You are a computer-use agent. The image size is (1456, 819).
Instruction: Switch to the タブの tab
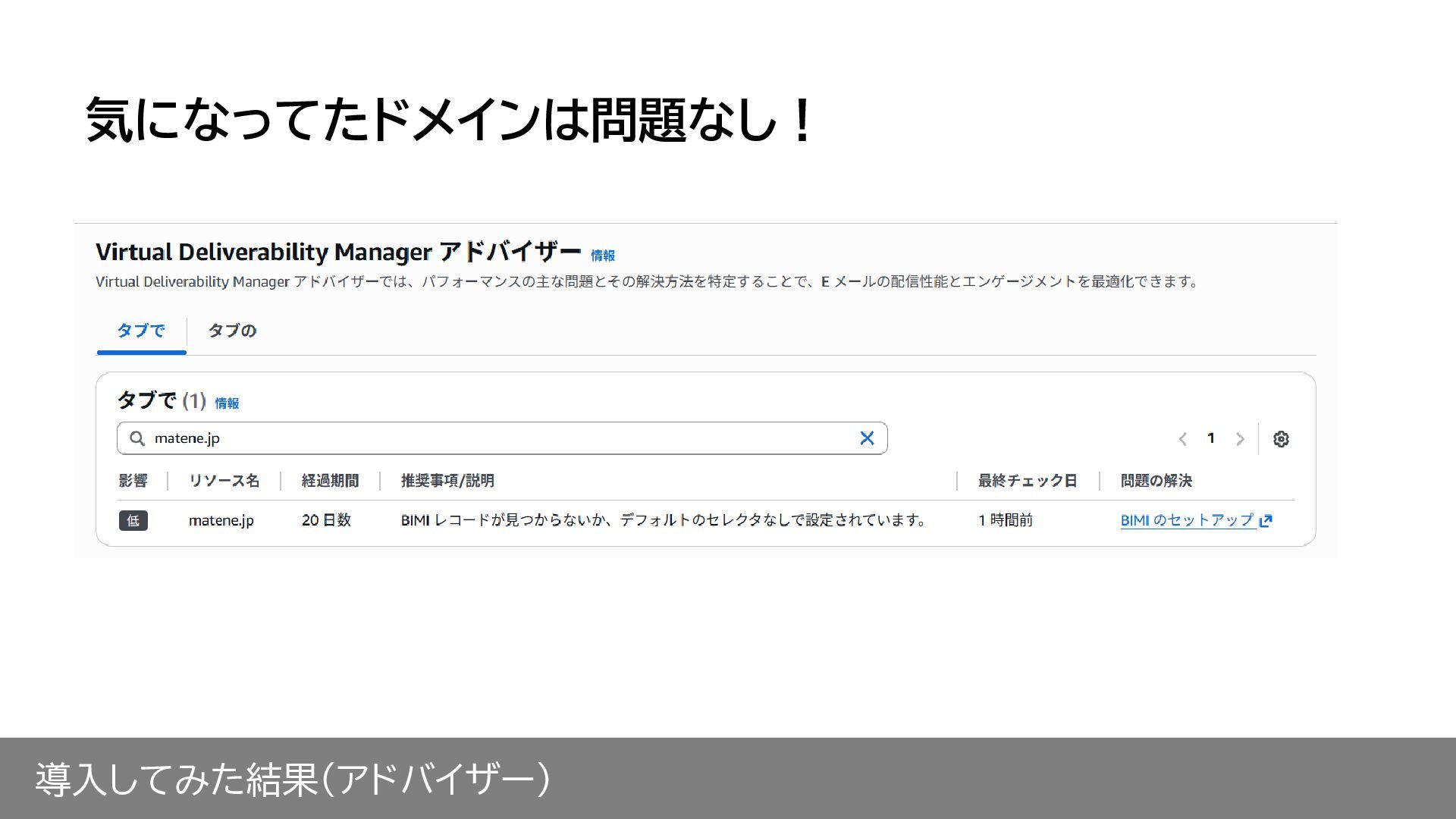[x=232, y=331]
